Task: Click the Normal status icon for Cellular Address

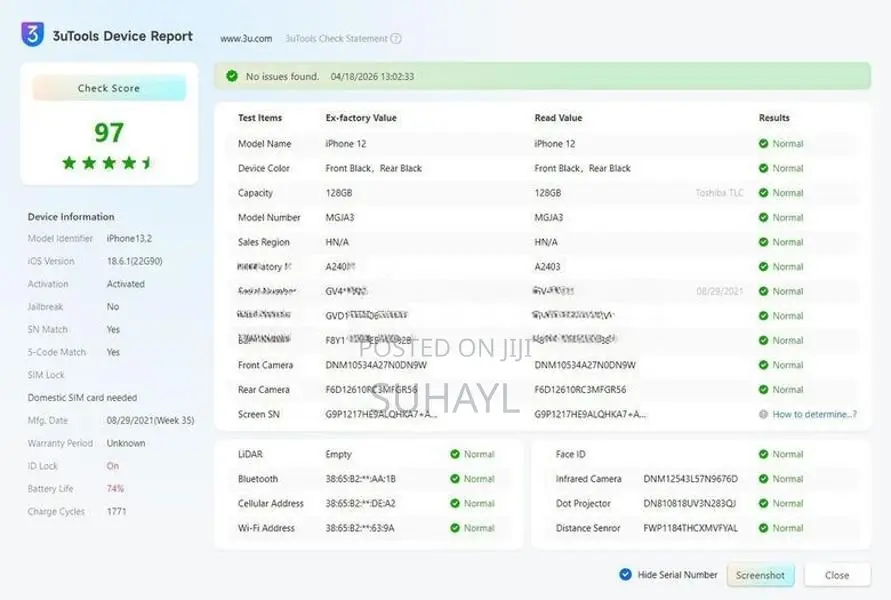Action: click(455, 503)
